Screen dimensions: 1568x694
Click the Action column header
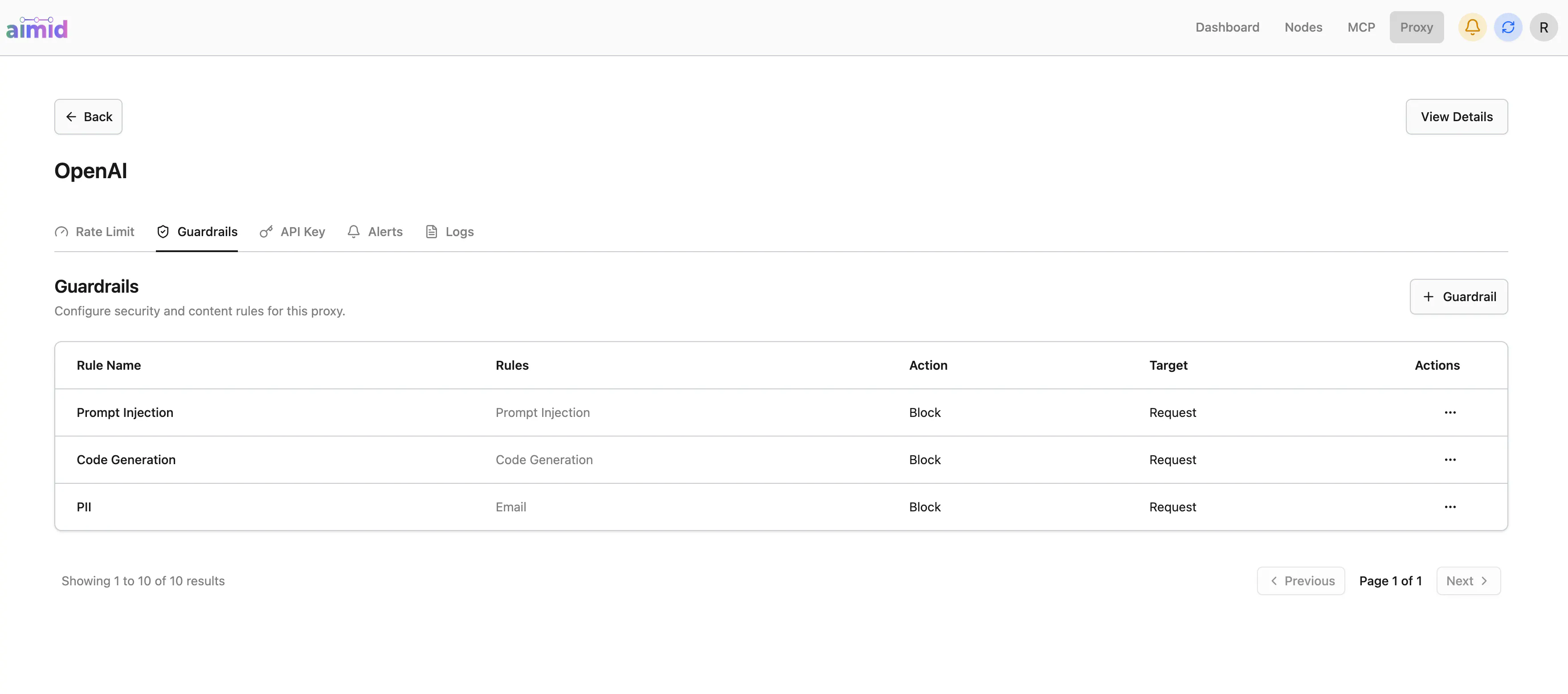928,365
